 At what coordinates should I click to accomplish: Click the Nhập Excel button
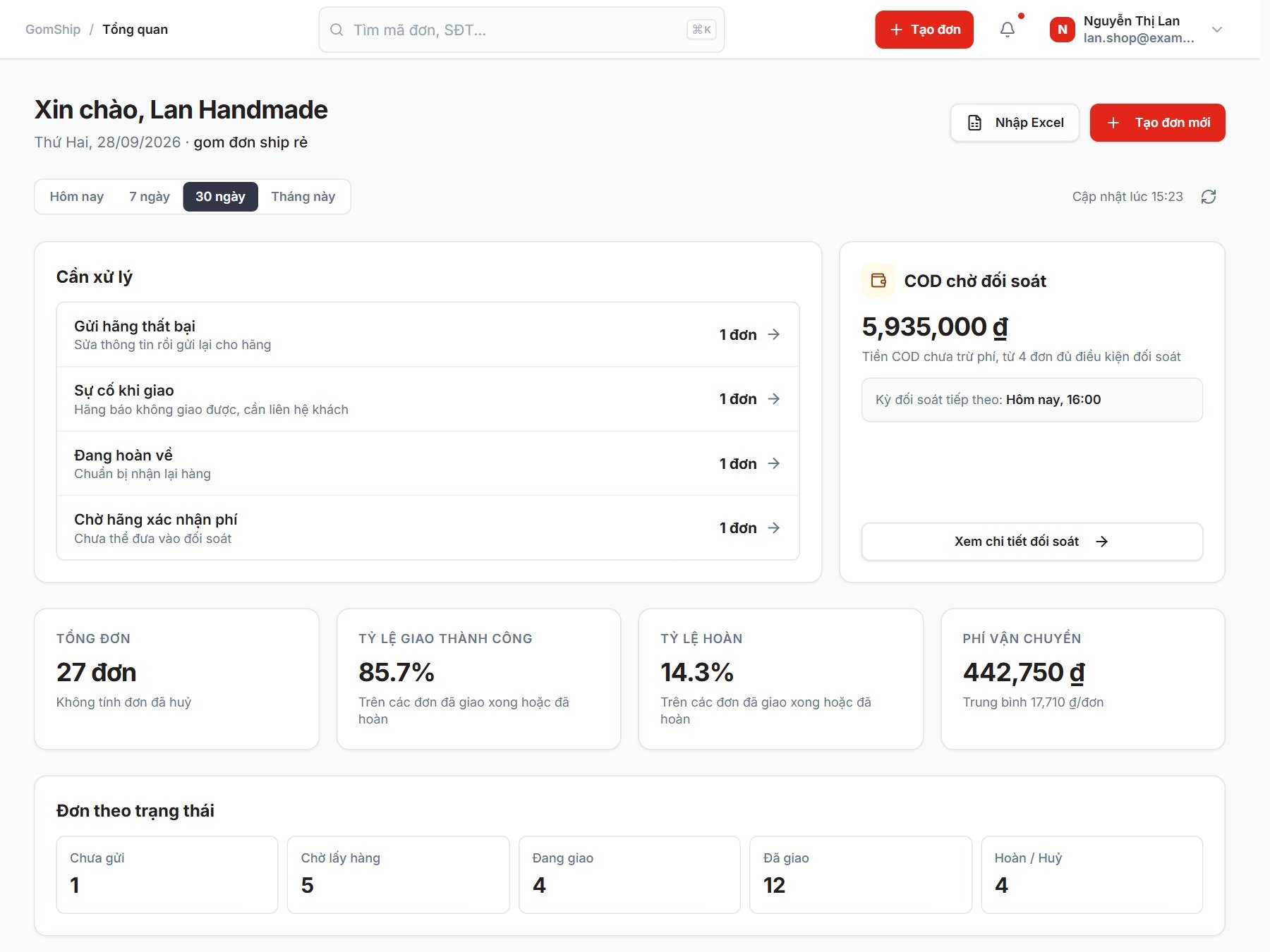1015,123
